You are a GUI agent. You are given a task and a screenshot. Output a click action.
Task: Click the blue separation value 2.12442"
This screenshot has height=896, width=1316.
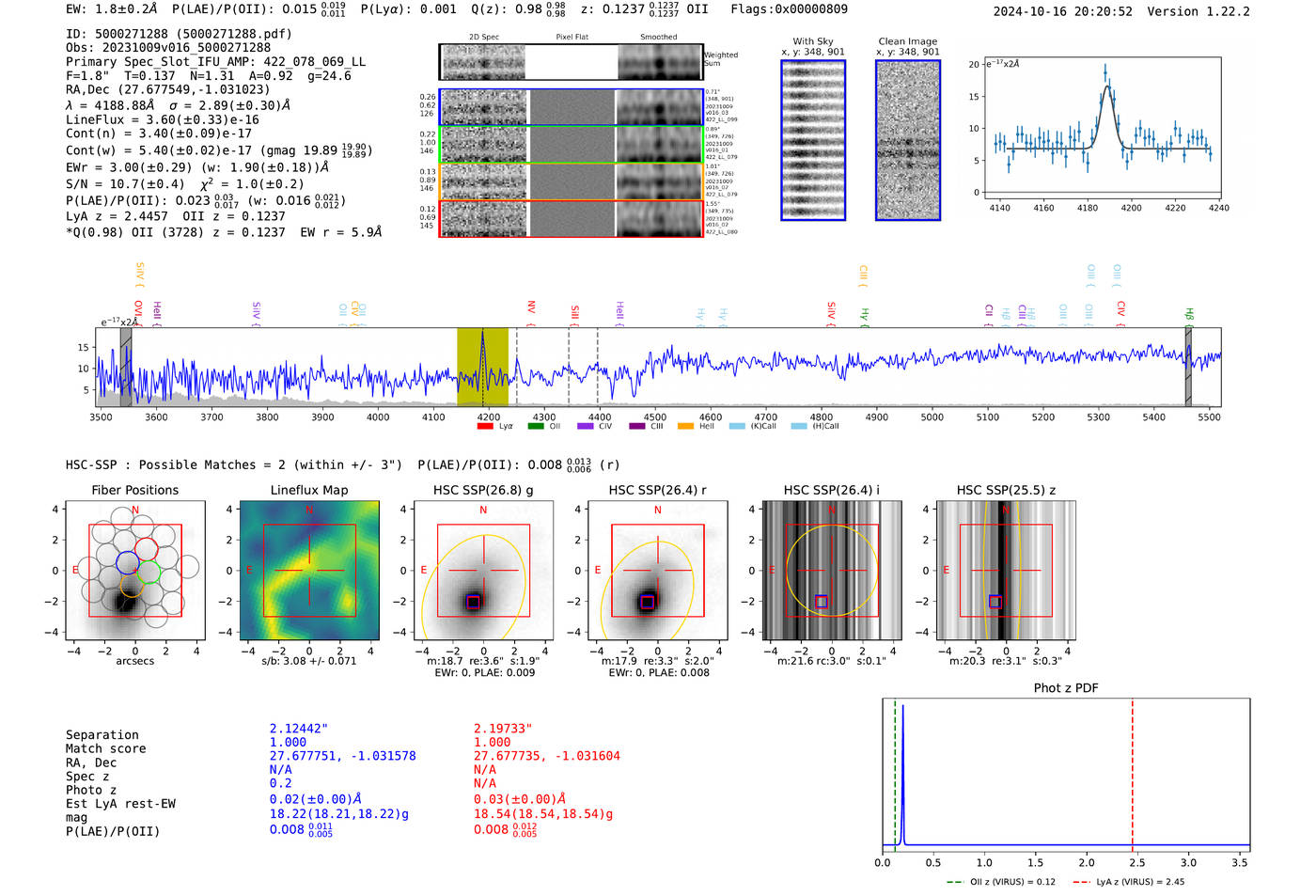[299, 729]
